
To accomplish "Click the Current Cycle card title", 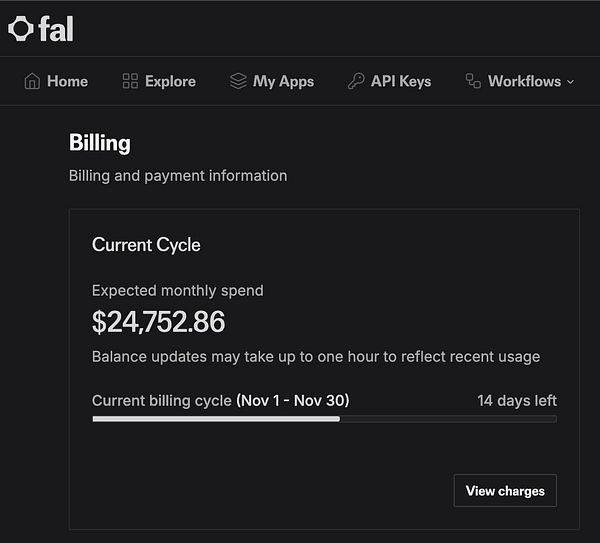I will tap(146, 244).
